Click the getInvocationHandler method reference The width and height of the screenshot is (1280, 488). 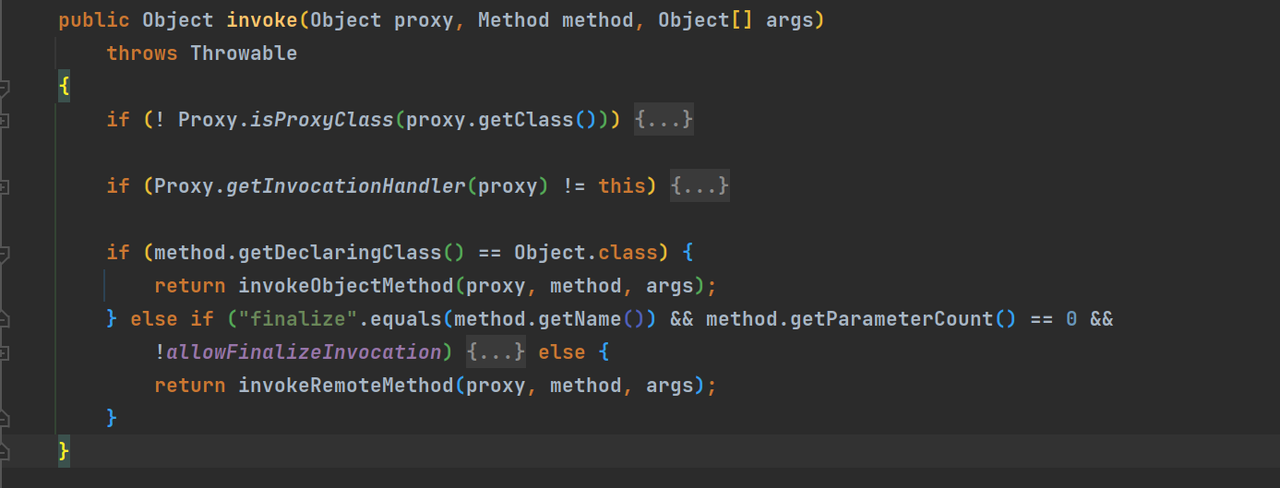(346, 186)
